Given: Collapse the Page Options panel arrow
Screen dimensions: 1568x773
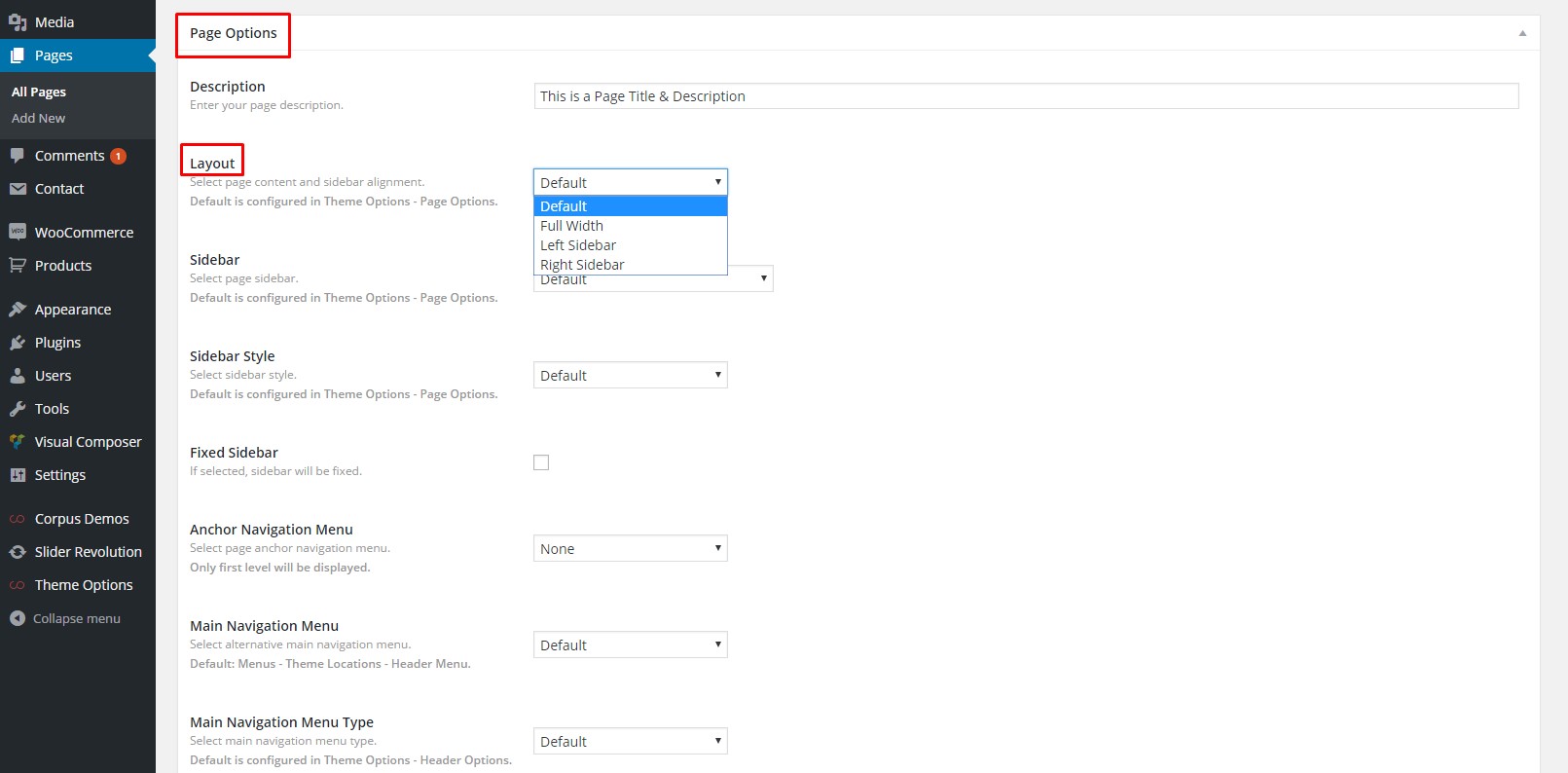Looking at the screenshot, I should click(1522, 33).
